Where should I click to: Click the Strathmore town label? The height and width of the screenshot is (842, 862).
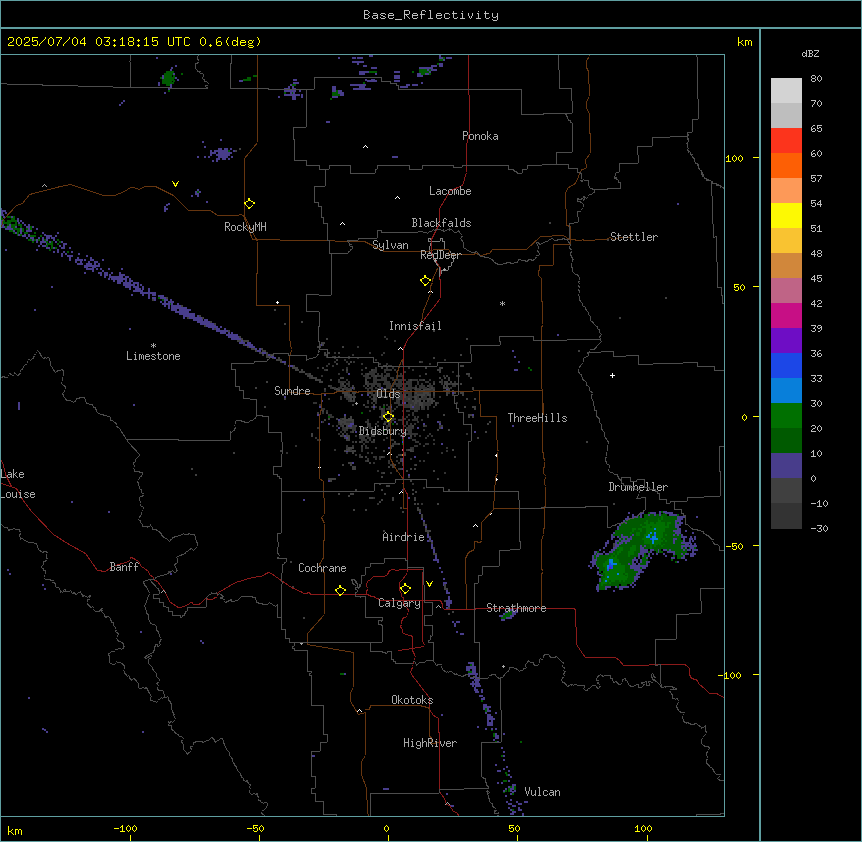coord(516,608)
